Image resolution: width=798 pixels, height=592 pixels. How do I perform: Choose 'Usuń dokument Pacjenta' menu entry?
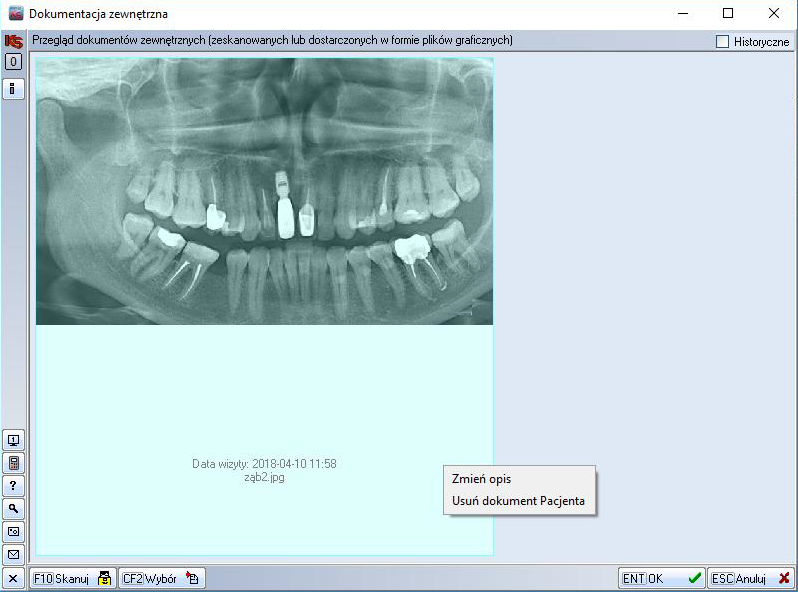point(518,501)
